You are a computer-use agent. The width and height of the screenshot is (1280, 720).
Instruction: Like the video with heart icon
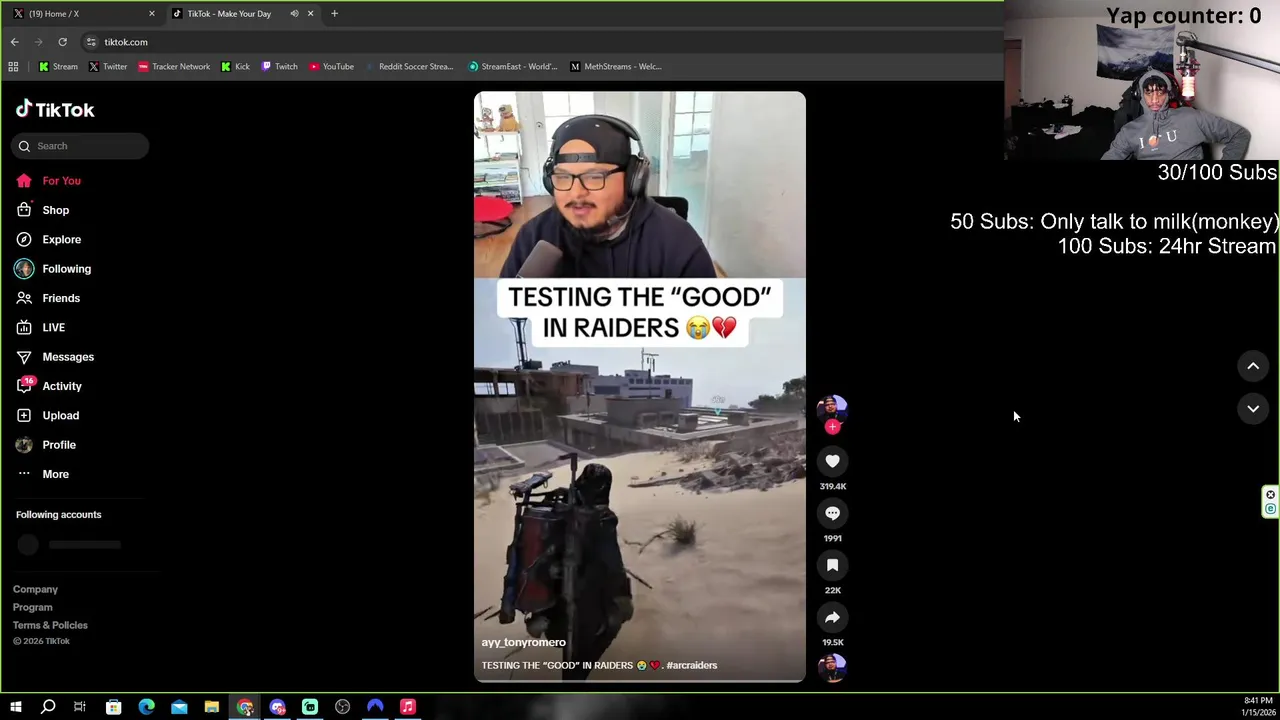pyautogui.click(x=832, y=461)
